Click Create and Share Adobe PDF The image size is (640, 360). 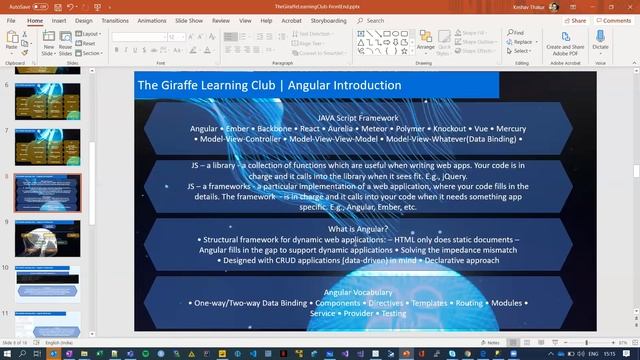click(565, 43)
